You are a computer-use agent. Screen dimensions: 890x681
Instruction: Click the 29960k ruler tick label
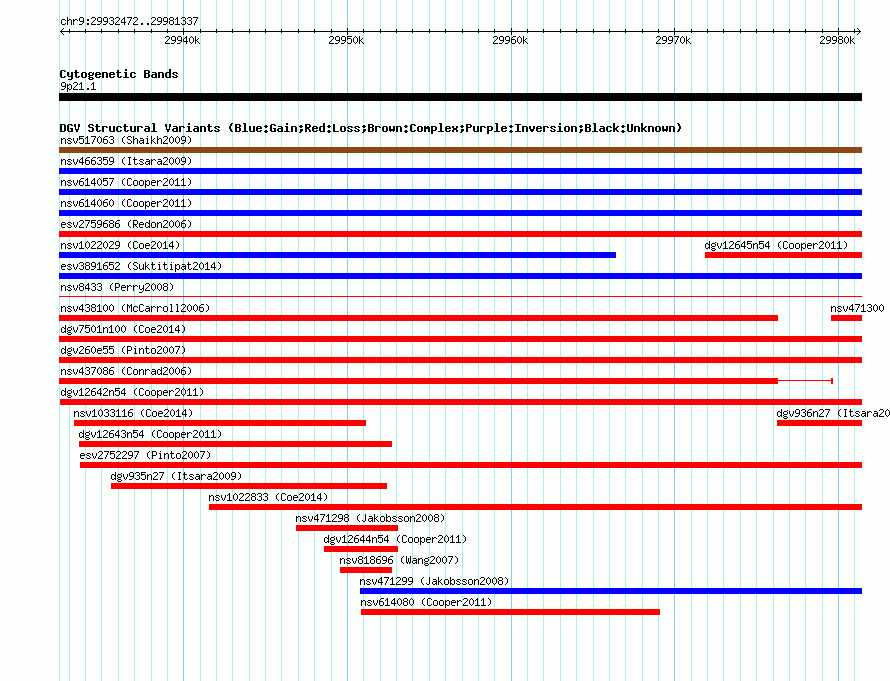[x=510, y=40]
